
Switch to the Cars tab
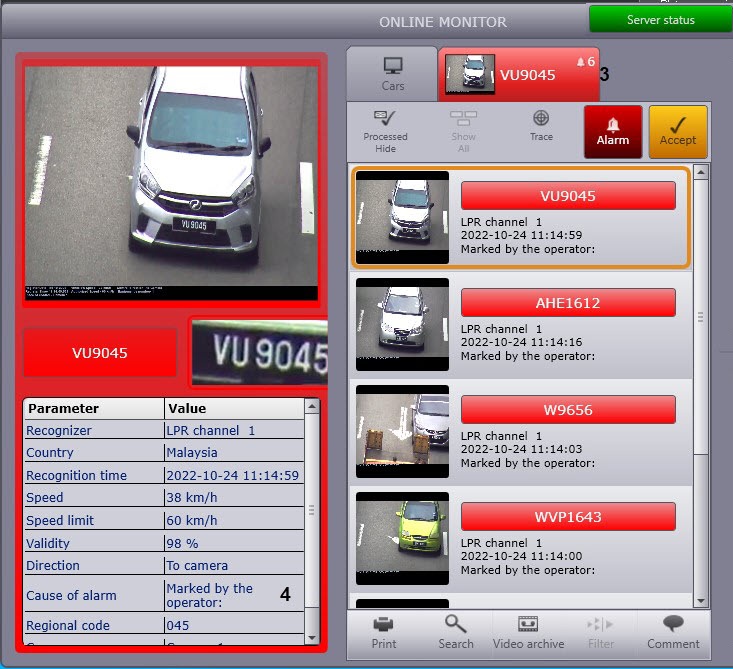[x=392, y=74]
